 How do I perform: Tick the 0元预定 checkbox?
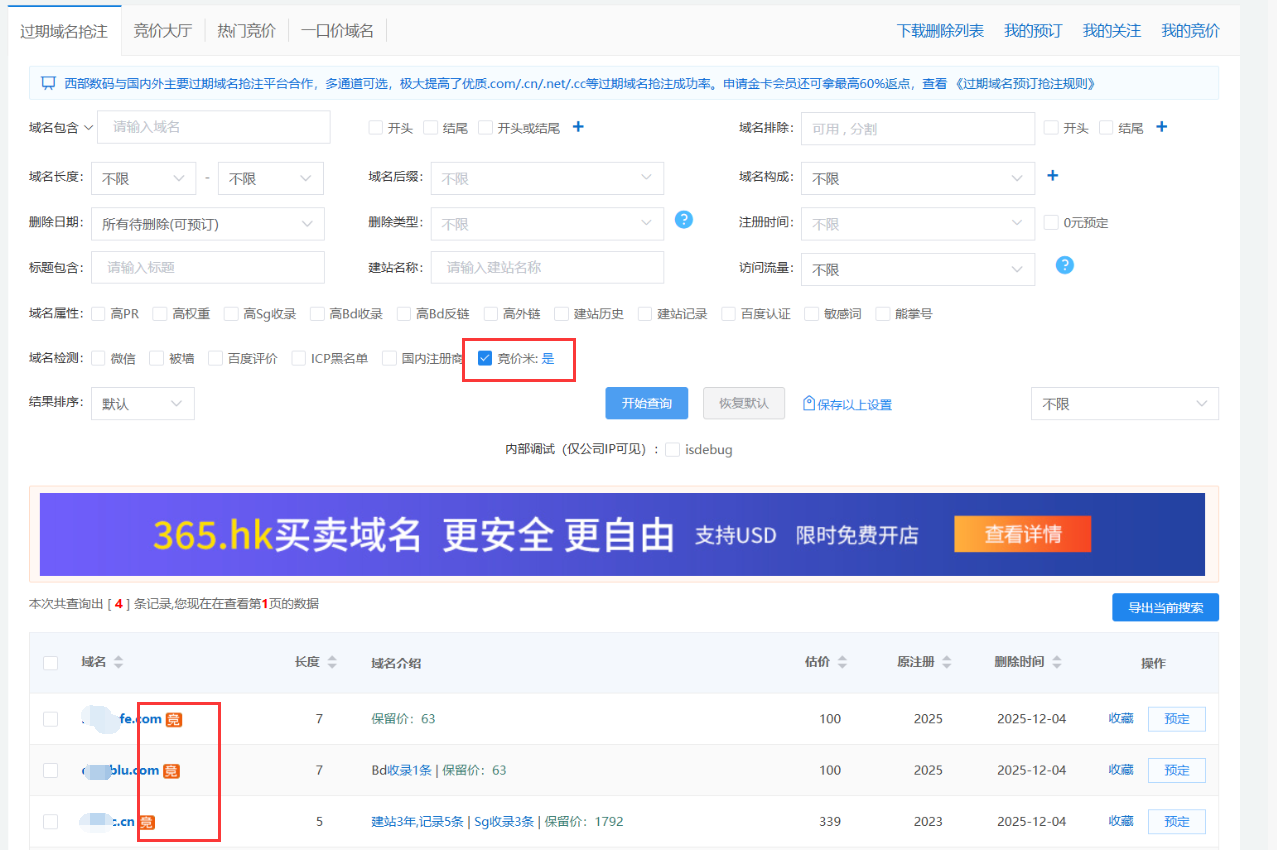coord(1050,223)
